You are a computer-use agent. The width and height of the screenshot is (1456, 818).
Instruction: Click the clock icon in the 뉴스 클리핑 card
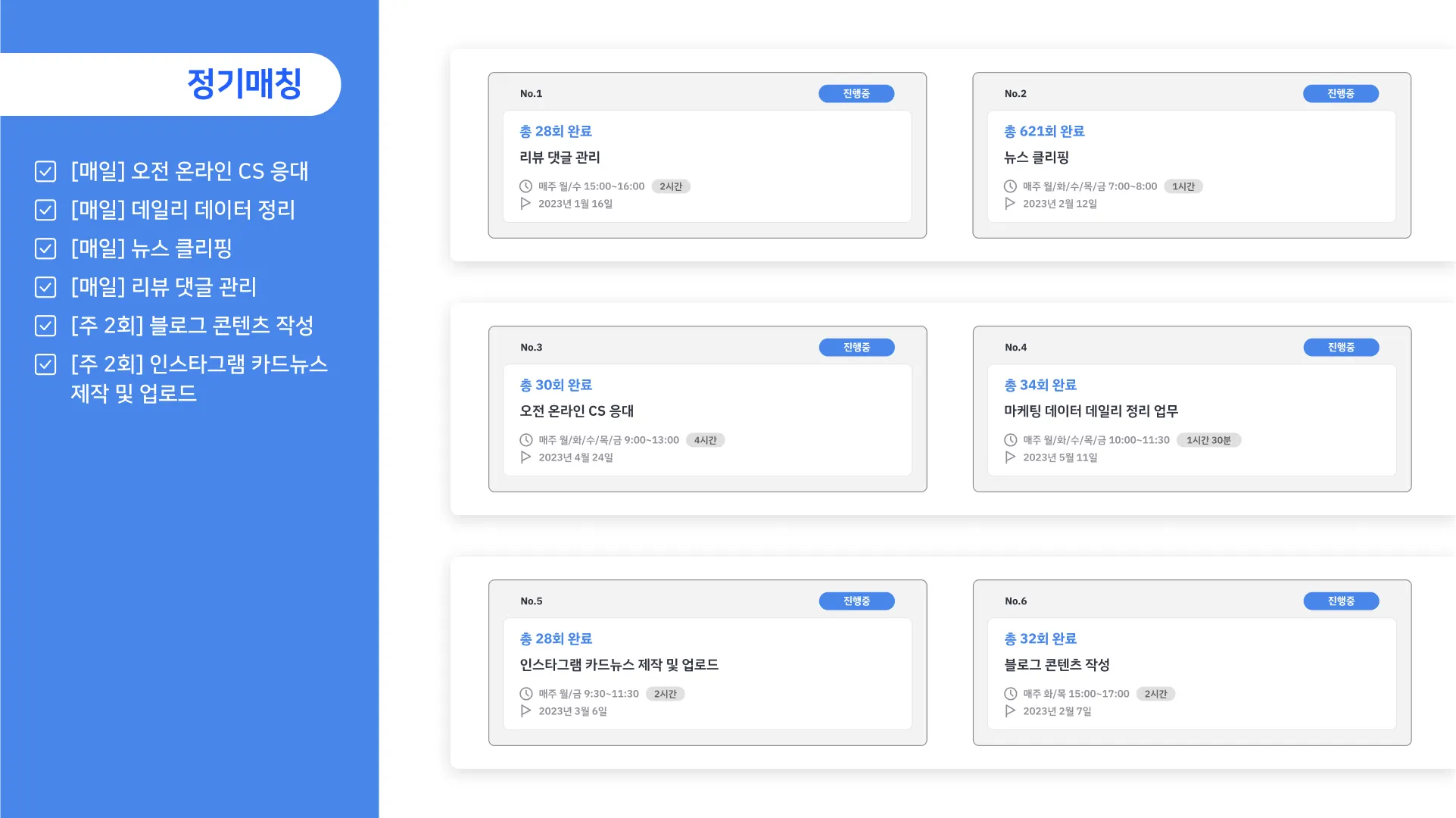pyautogui.click(x=1010, y=186)
